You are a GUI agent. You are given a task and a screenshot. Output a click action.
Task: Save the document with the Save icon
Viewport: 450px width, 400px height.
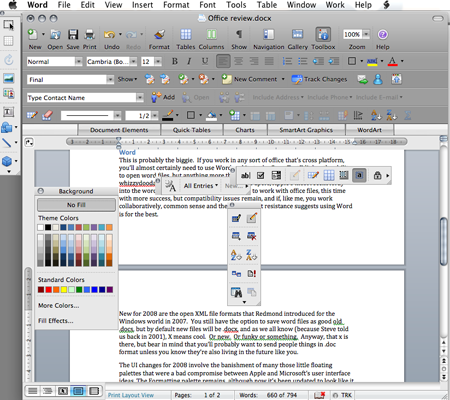pos(73,35)
